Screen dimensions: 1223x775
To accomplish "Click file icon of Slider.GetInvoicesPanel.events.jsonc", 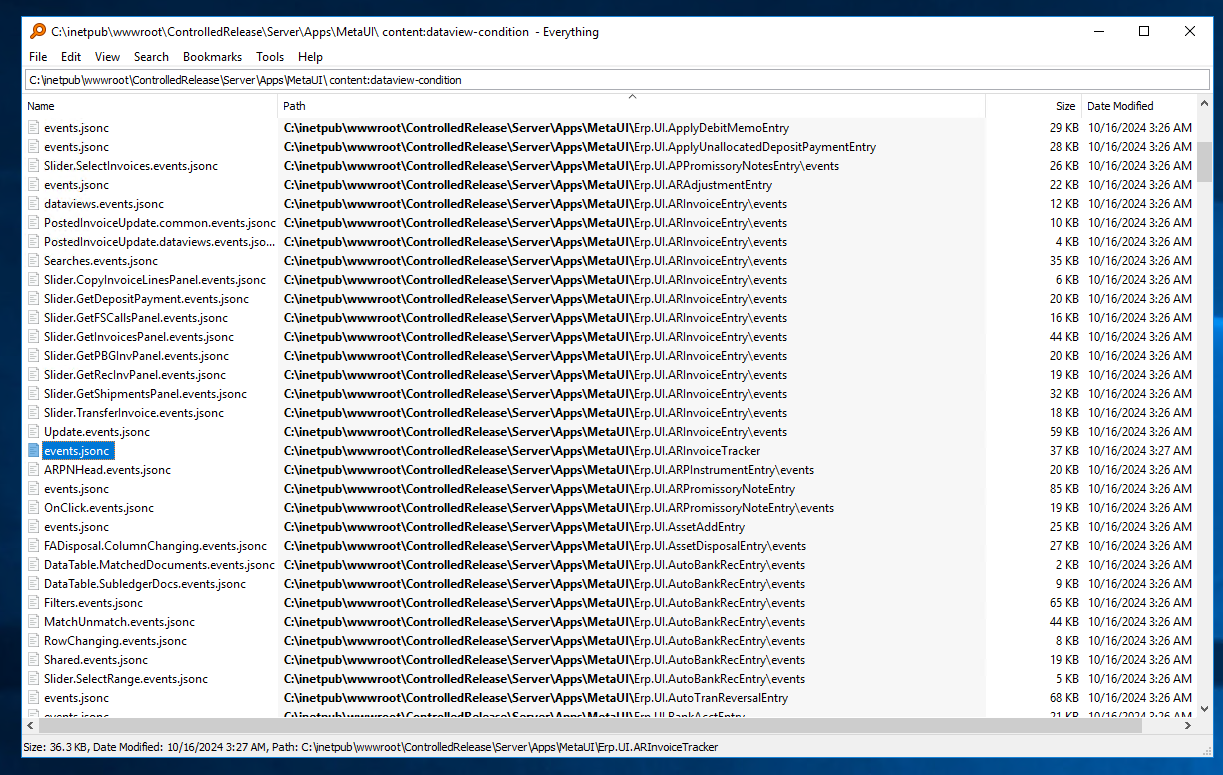I will (33, 337).
